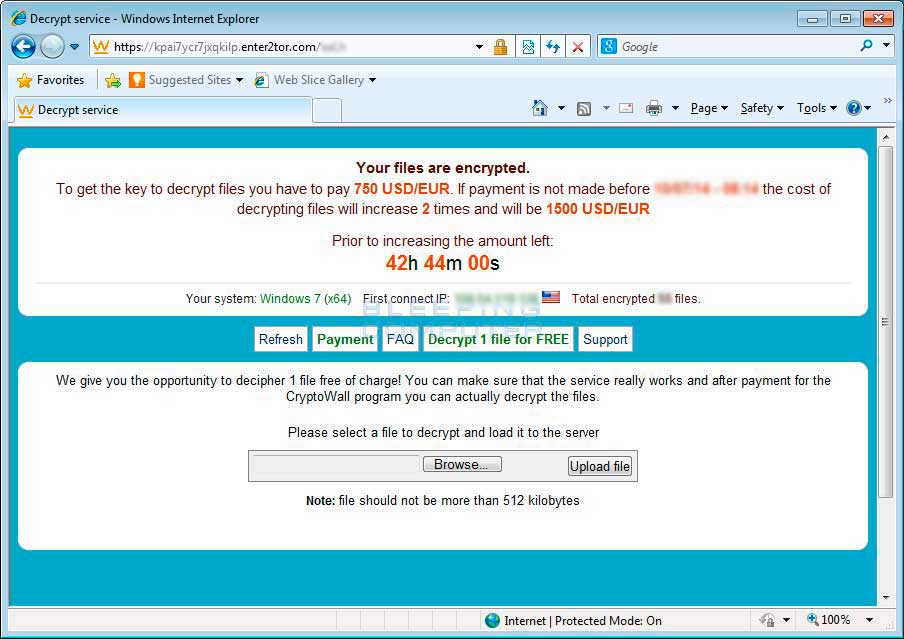The height and width of the screenshot is (639, 904).
Task: Open the Safety menu
Action: pos(761,108)
